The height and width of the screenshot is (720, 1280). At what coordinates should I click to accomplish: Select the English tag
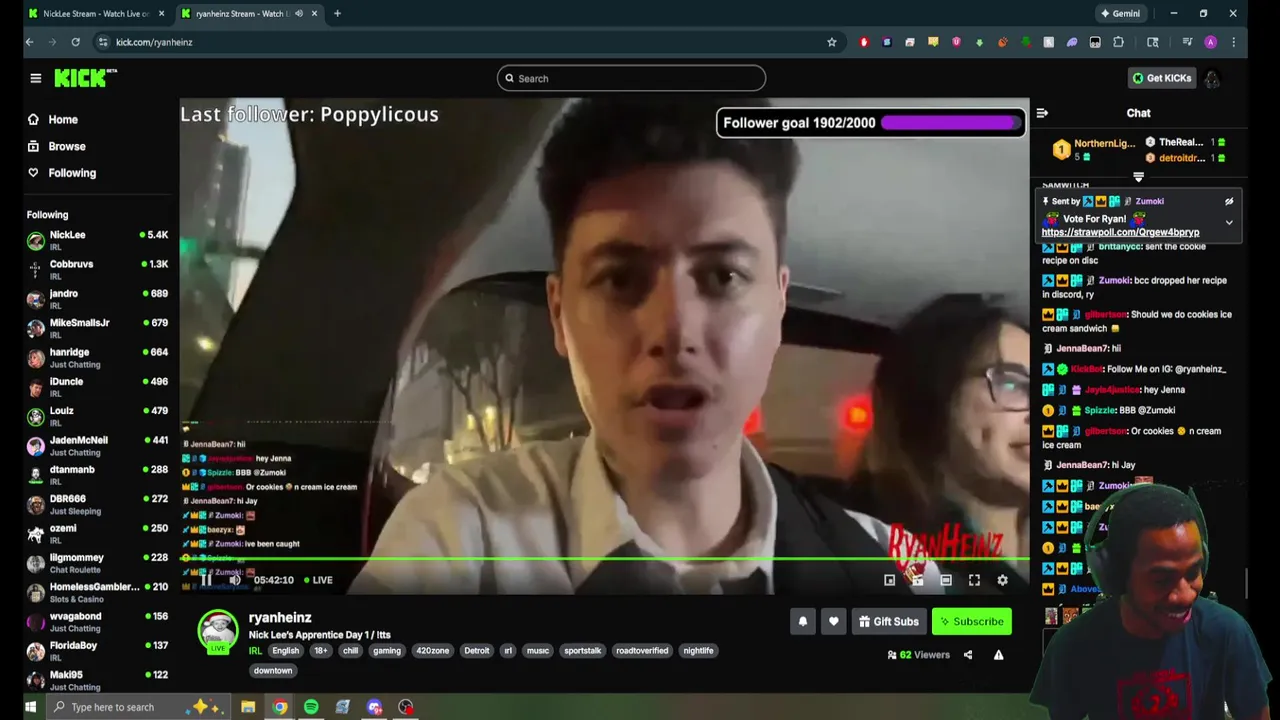[285, 651]
